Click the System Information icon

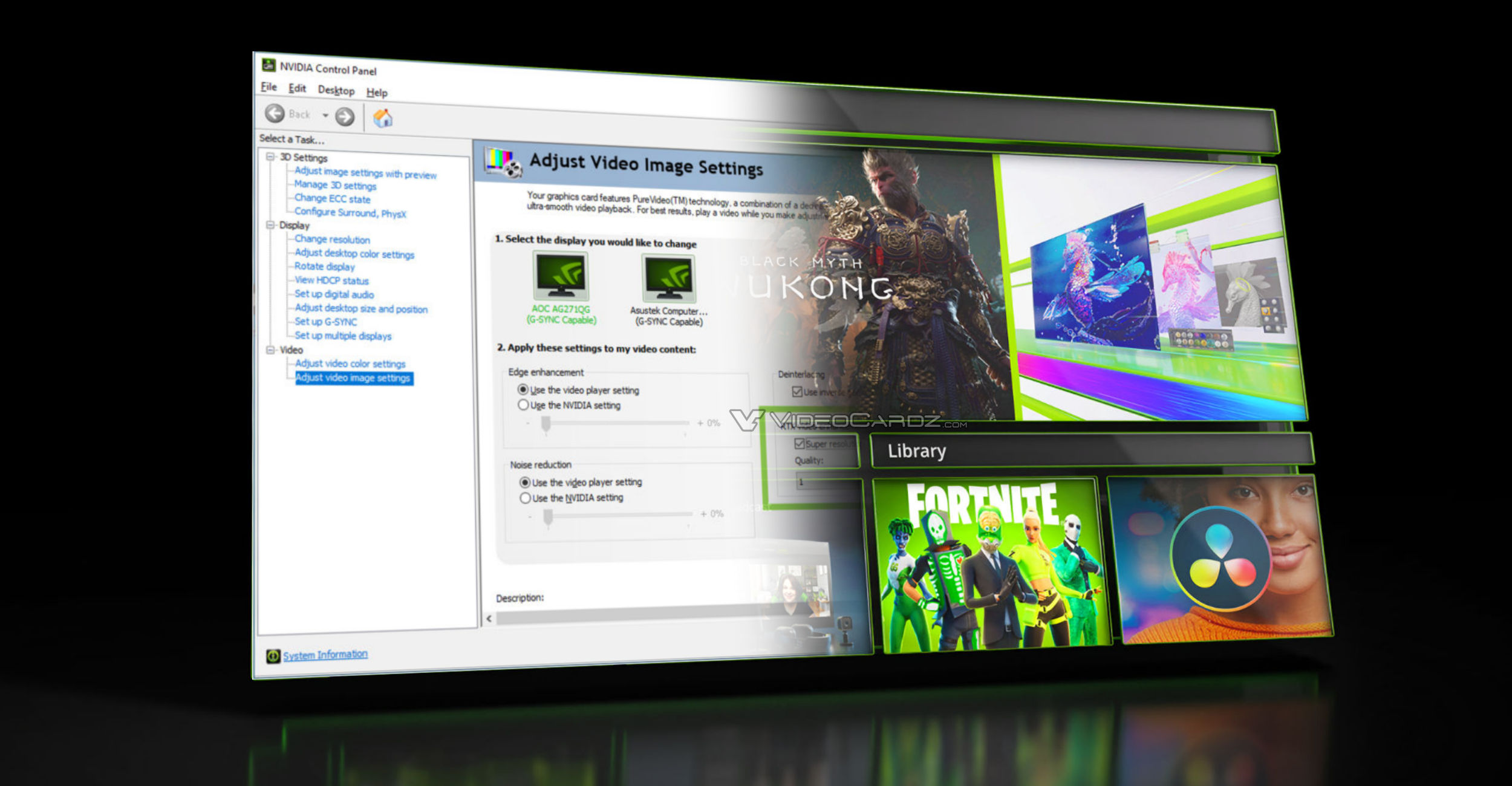click(273, 656)
